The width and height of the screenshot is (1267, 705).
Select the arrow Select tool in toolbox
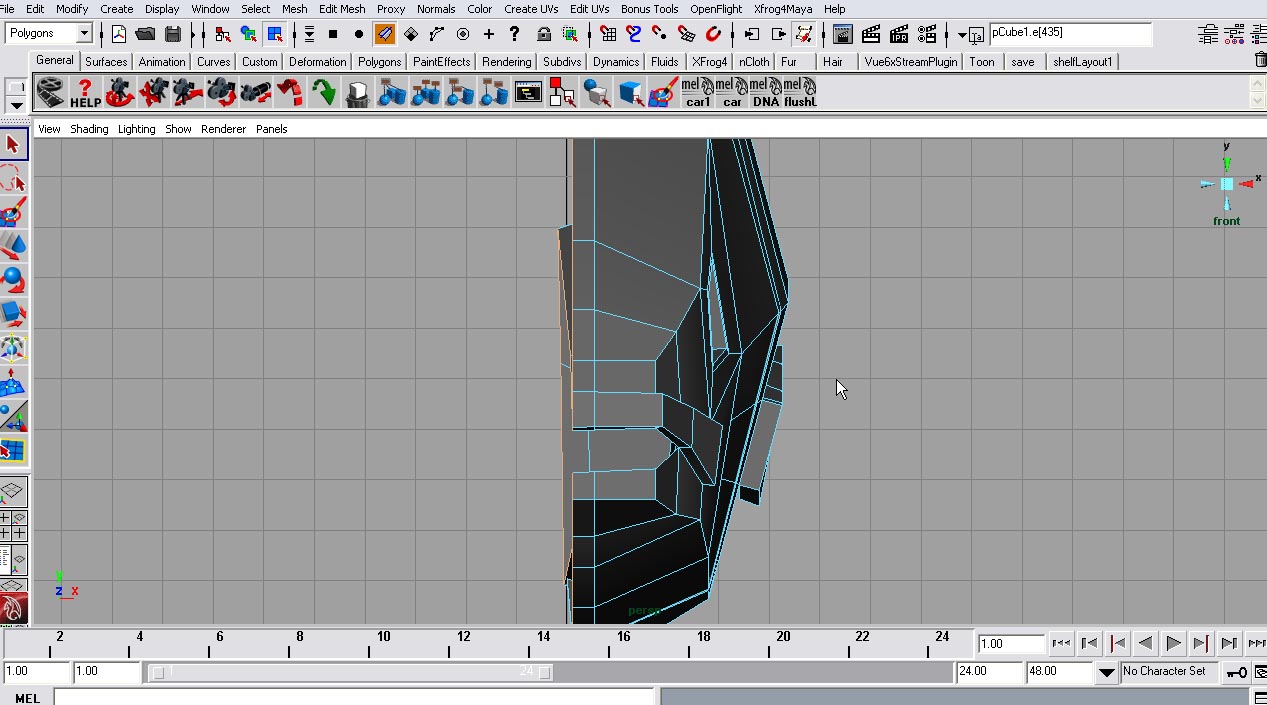13,145
